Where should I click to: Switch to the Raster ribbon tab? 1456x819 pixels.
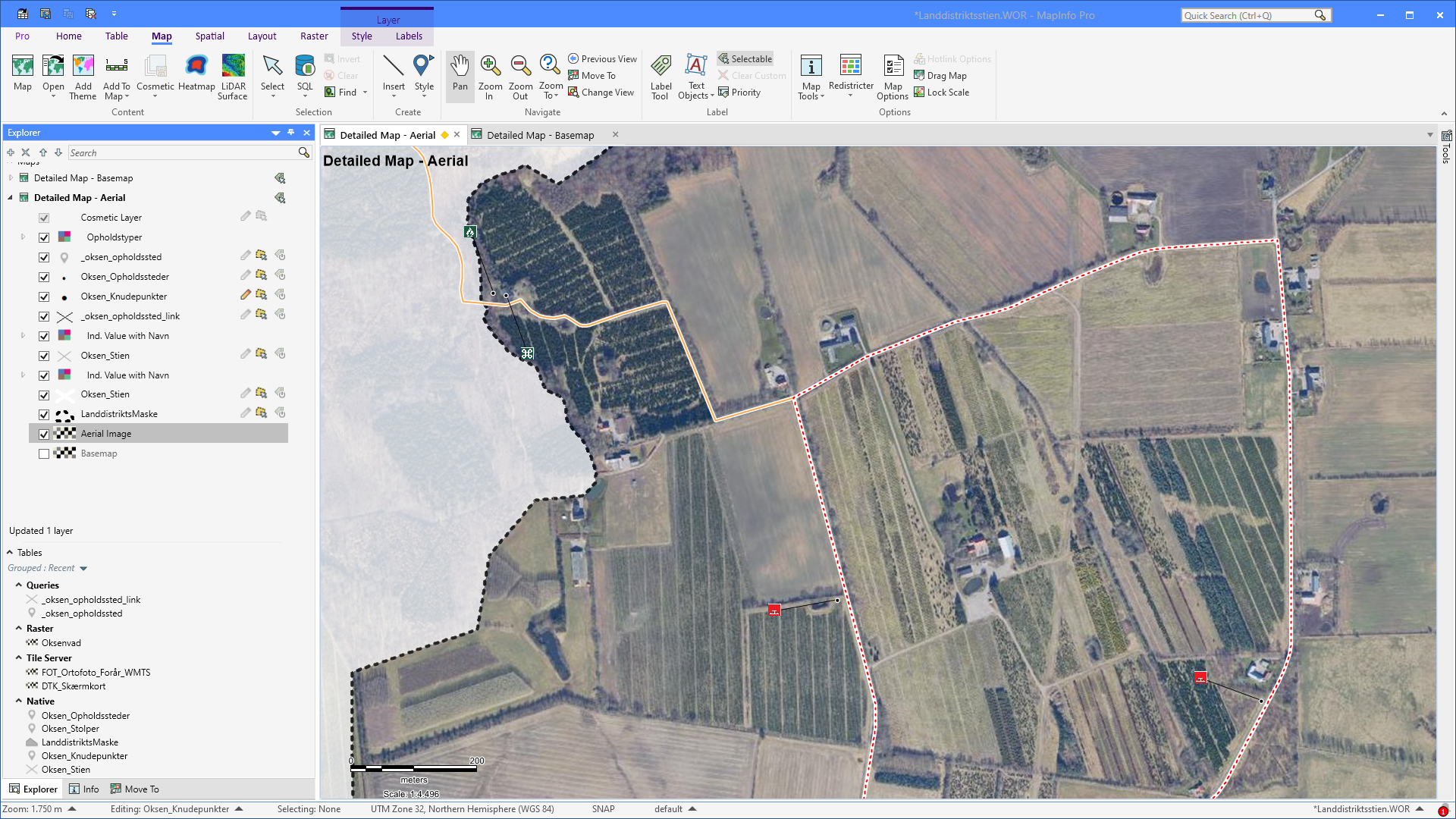coord(314,36)
